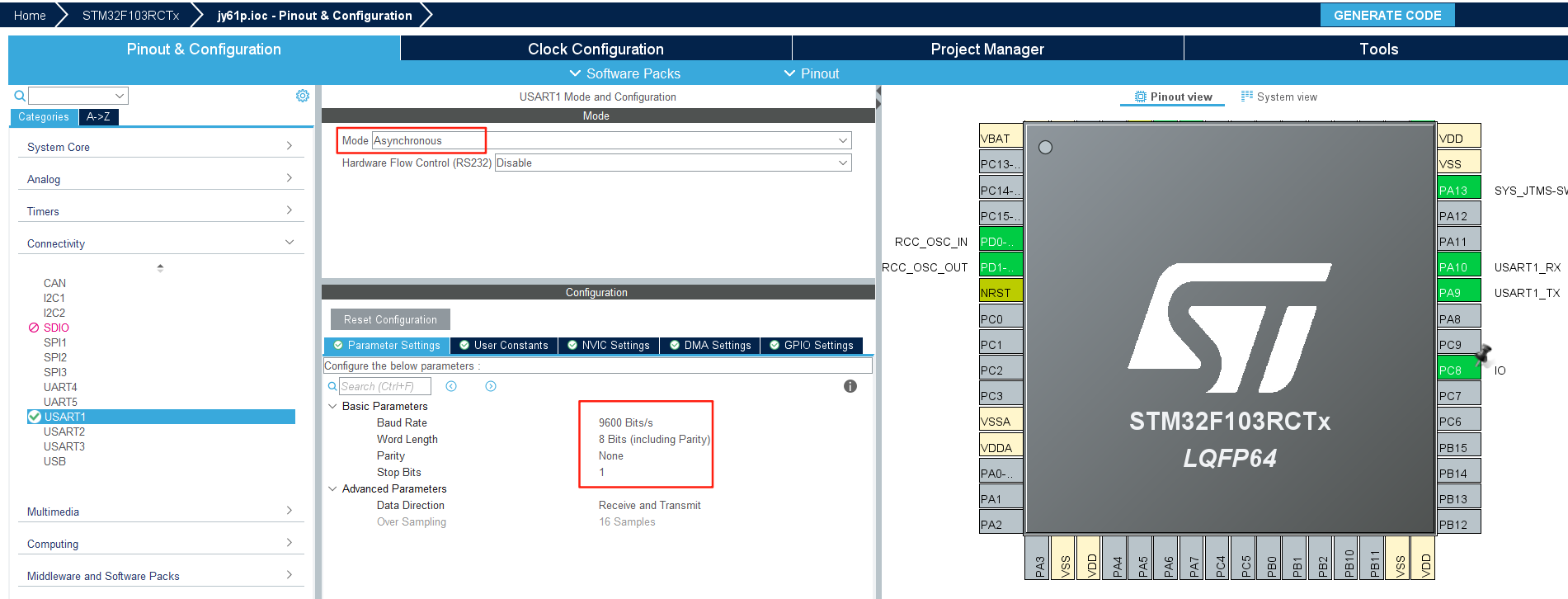
Task: Open the Pinout dropdown menu
Action: (811, 73)
